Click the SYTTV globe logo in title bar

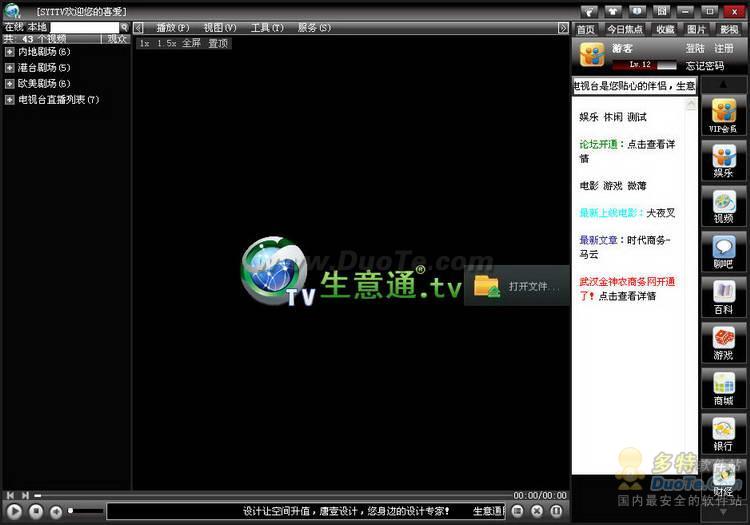pyautogui.click(x=12, y=11)
